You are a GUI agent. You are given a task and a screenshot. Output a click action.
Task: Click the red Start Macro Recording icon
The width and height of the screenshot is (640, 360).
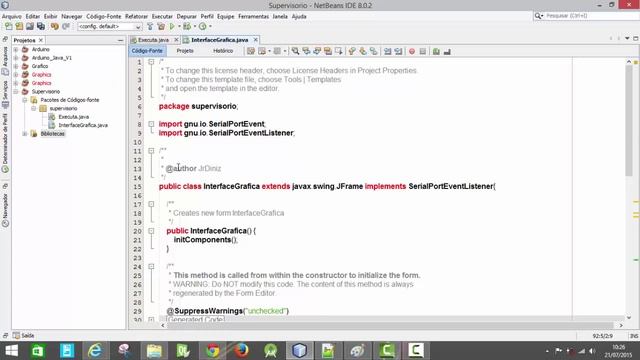pyautogui.click(x=412, y=51)
